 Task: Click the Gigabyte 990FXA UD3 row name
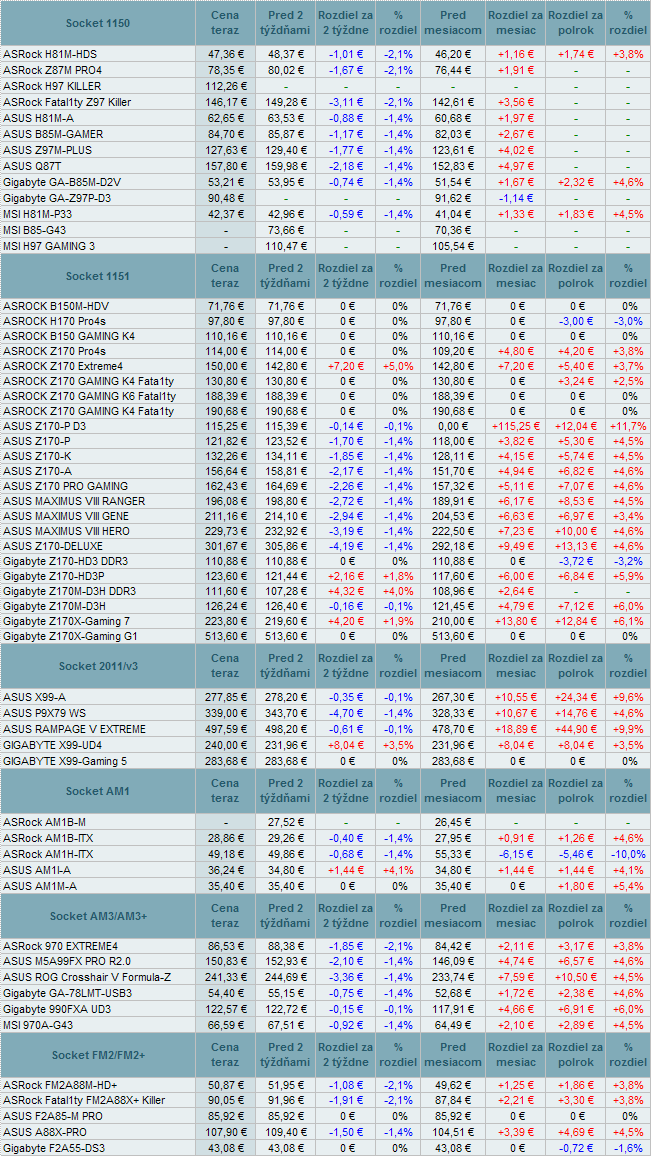[58, 1009]
